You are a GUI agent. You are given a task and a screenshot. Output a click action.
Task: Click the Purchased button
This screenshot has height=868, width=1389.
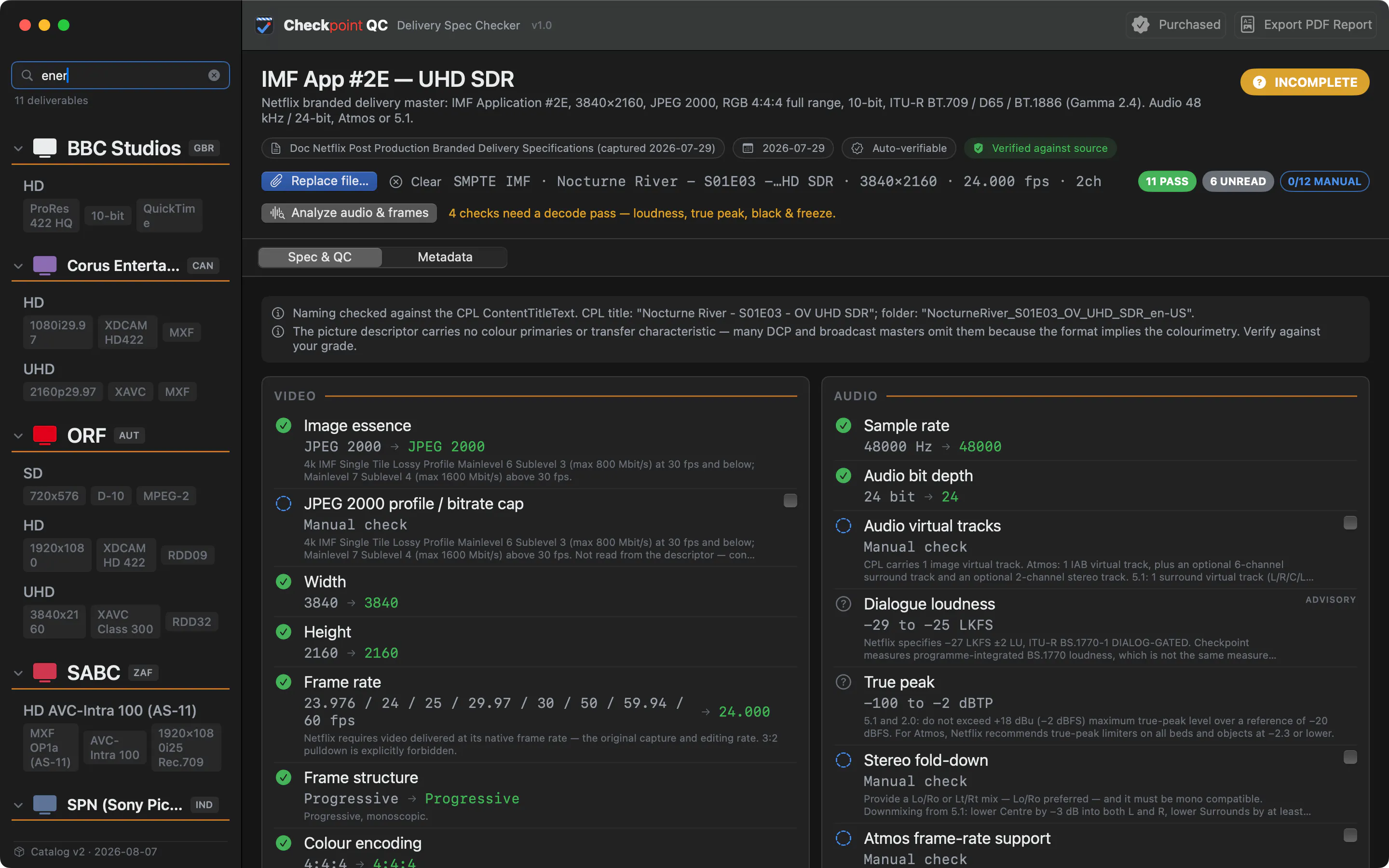(1175, 25)
